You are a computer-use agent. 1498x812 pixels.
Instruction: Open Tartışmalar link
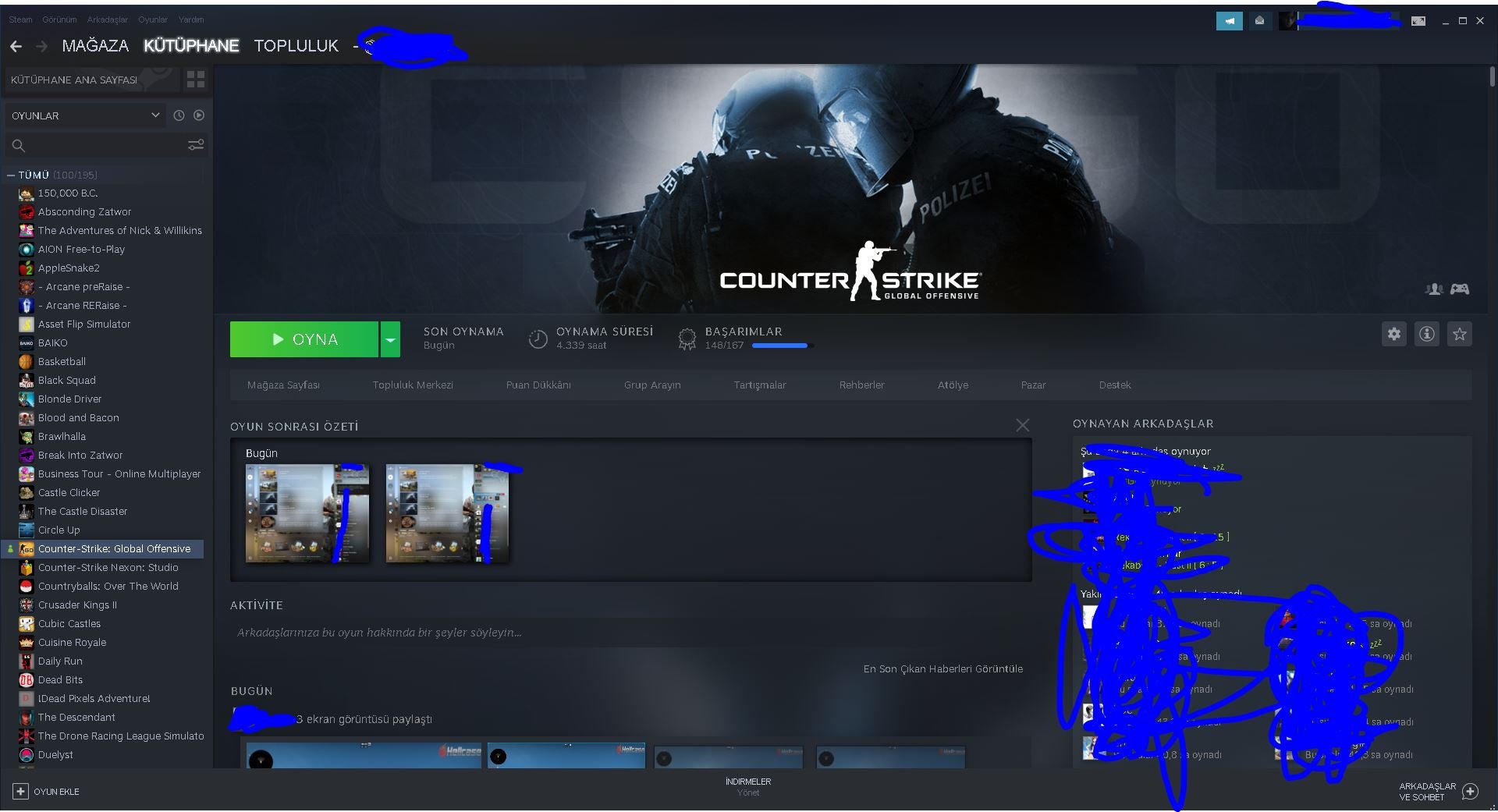coord(760,385)
